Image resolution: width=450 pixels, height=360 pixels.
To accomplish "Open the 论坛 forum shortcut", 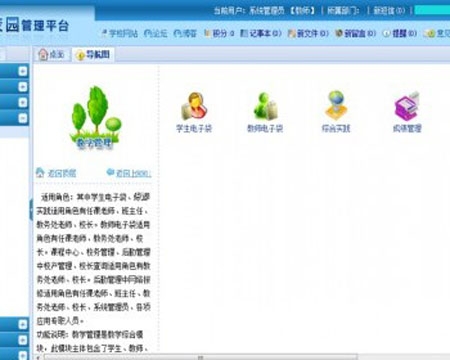I will click(x=156, y=33).
